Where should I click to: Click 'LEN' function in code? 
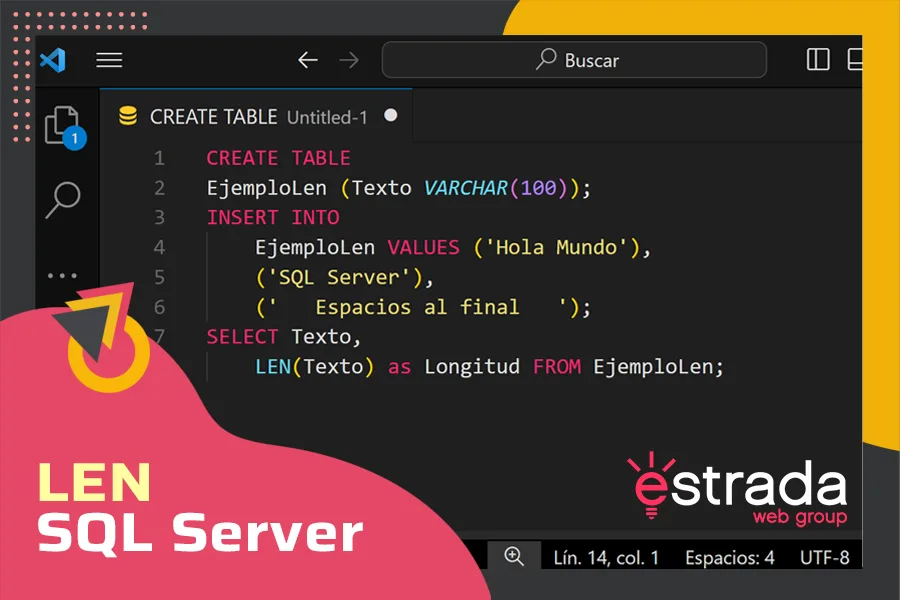tap(273, 367)
